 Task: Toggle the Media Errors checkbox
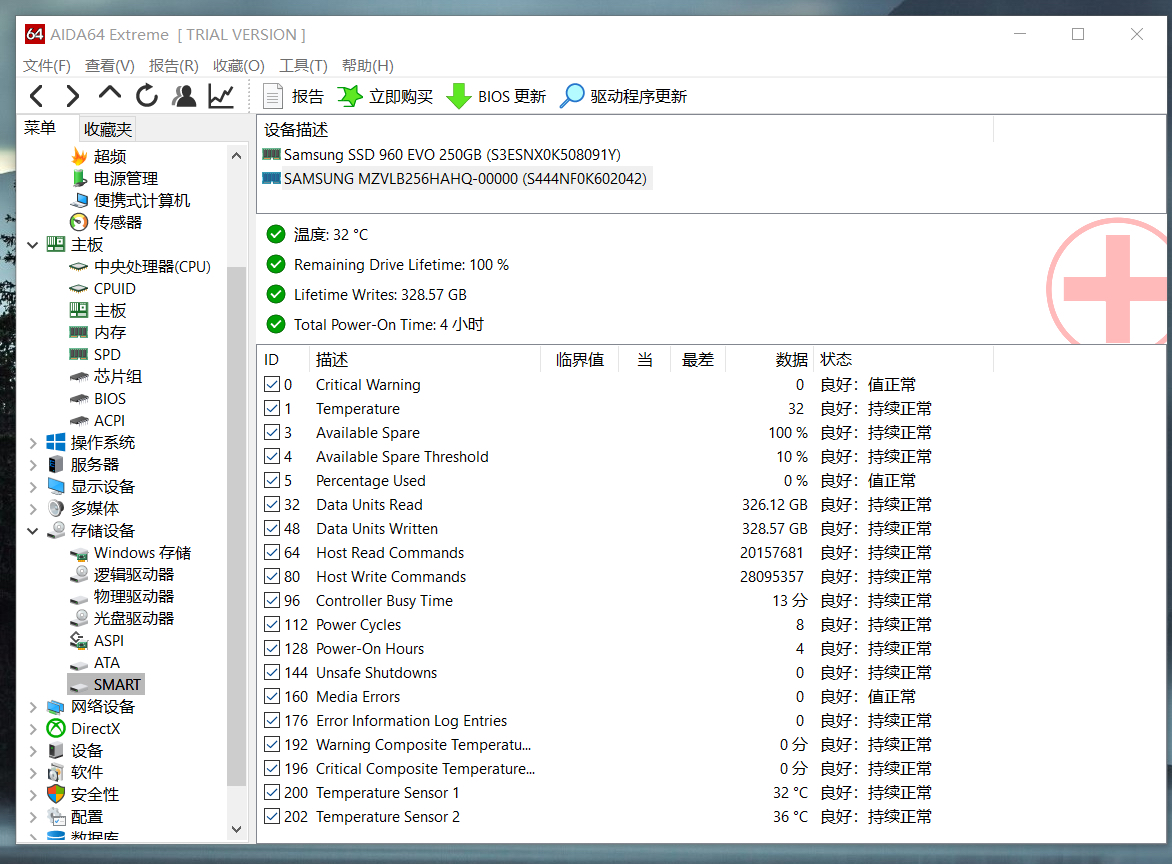click(272, 696)
